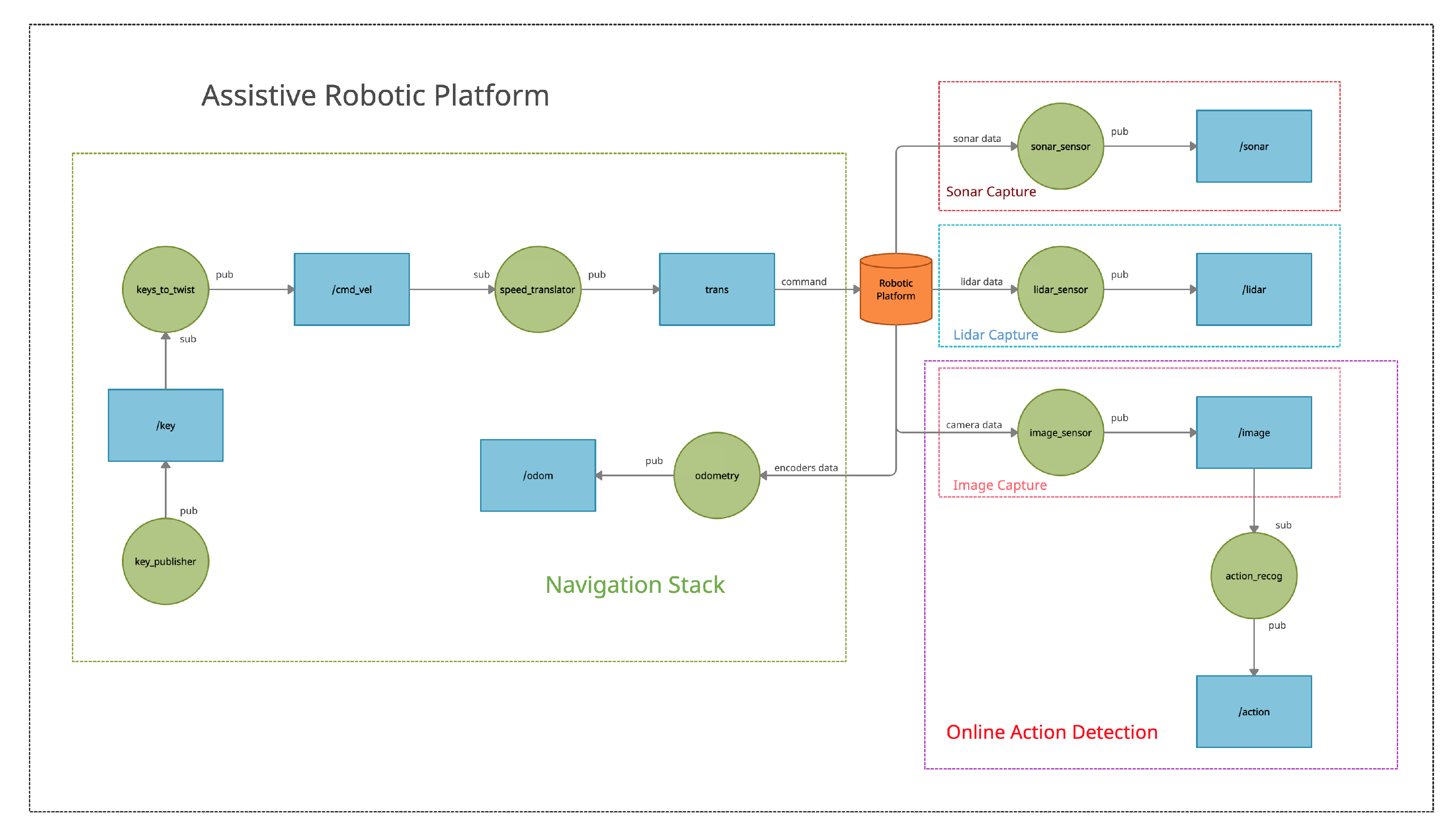This screenshot has height=833, width=1456.
Task: Click the /odom topic box
Action: (x=538, y=475)
